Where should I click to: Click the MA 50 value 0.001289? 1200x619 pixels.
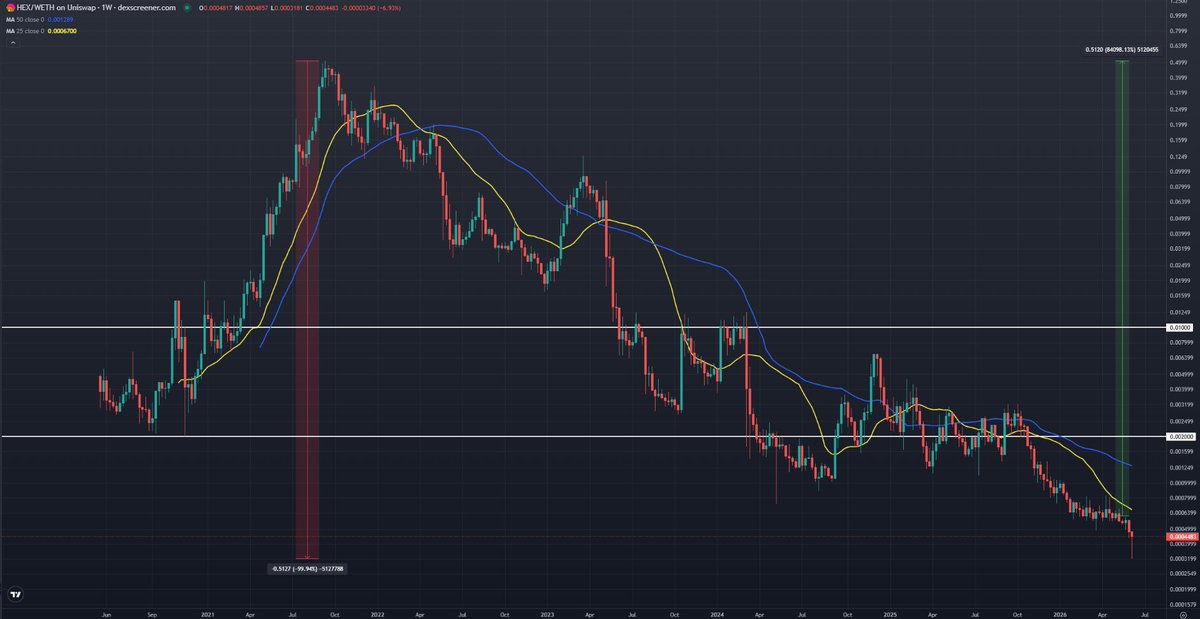pyautogui.click(x=61, y=19)
